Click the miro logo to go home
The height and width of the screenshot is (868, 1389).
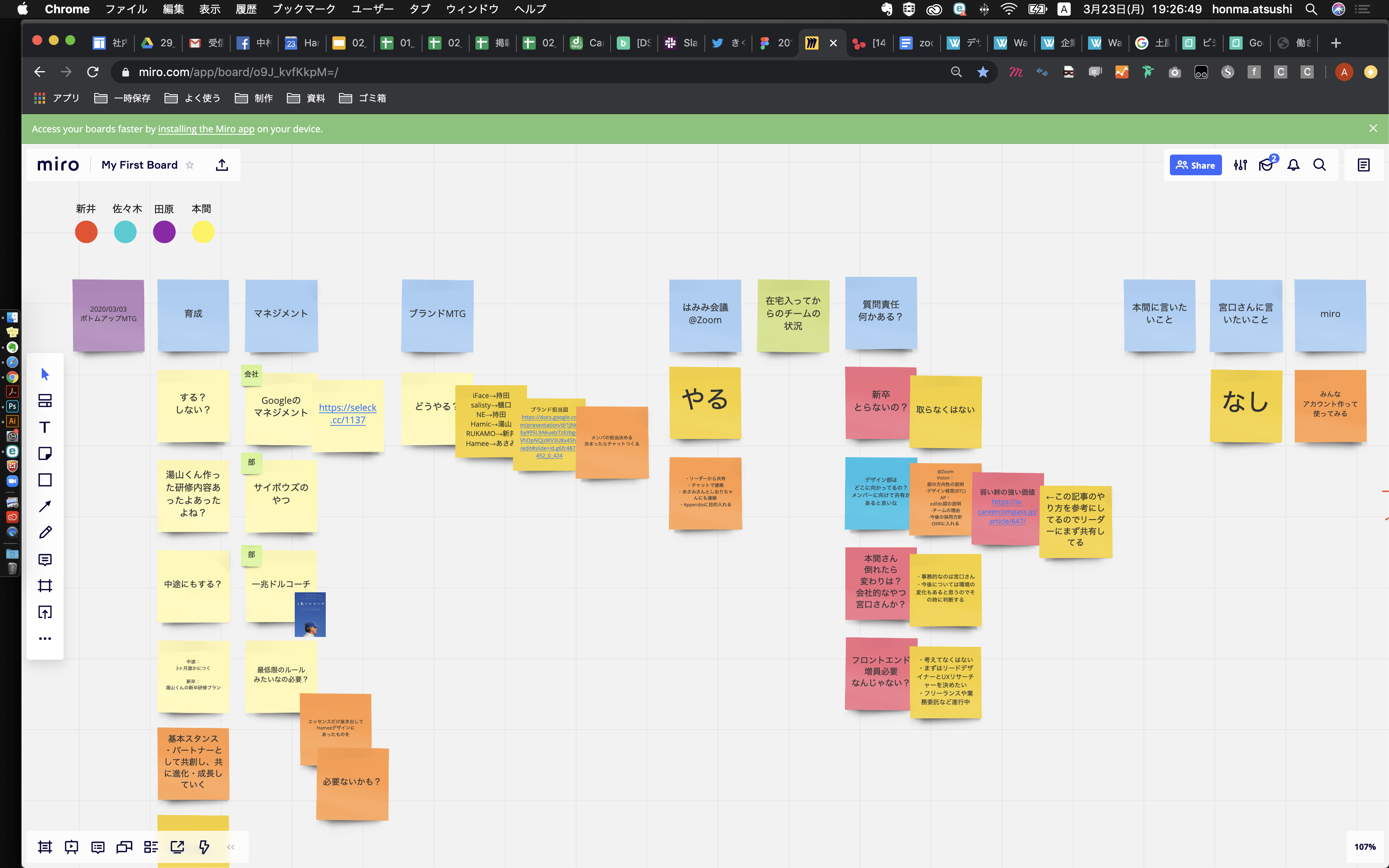coord(58,165)
